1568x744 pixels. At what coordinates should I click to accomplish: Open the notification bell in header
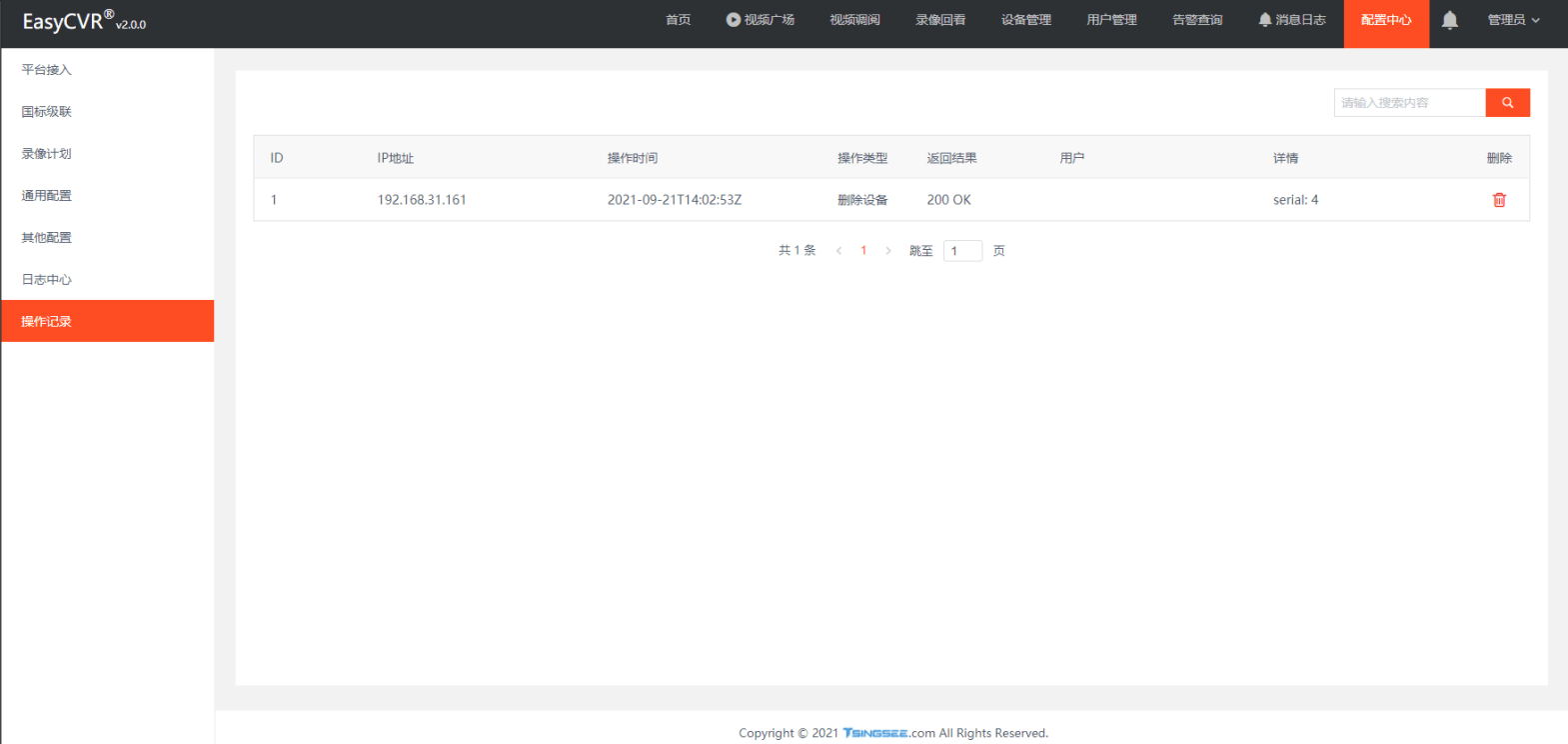(1449, 20)
